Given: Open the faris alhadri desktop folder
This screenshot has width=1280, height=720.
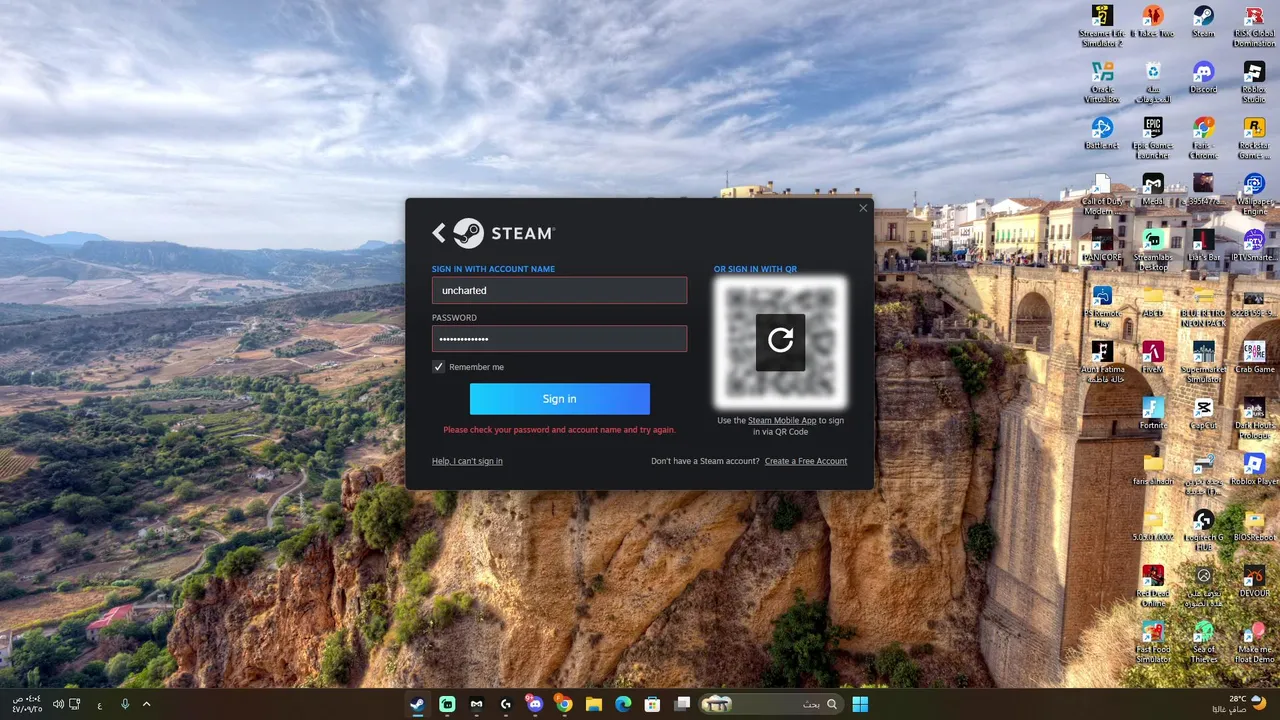Looking at the screenshot, I should 1153,469.
